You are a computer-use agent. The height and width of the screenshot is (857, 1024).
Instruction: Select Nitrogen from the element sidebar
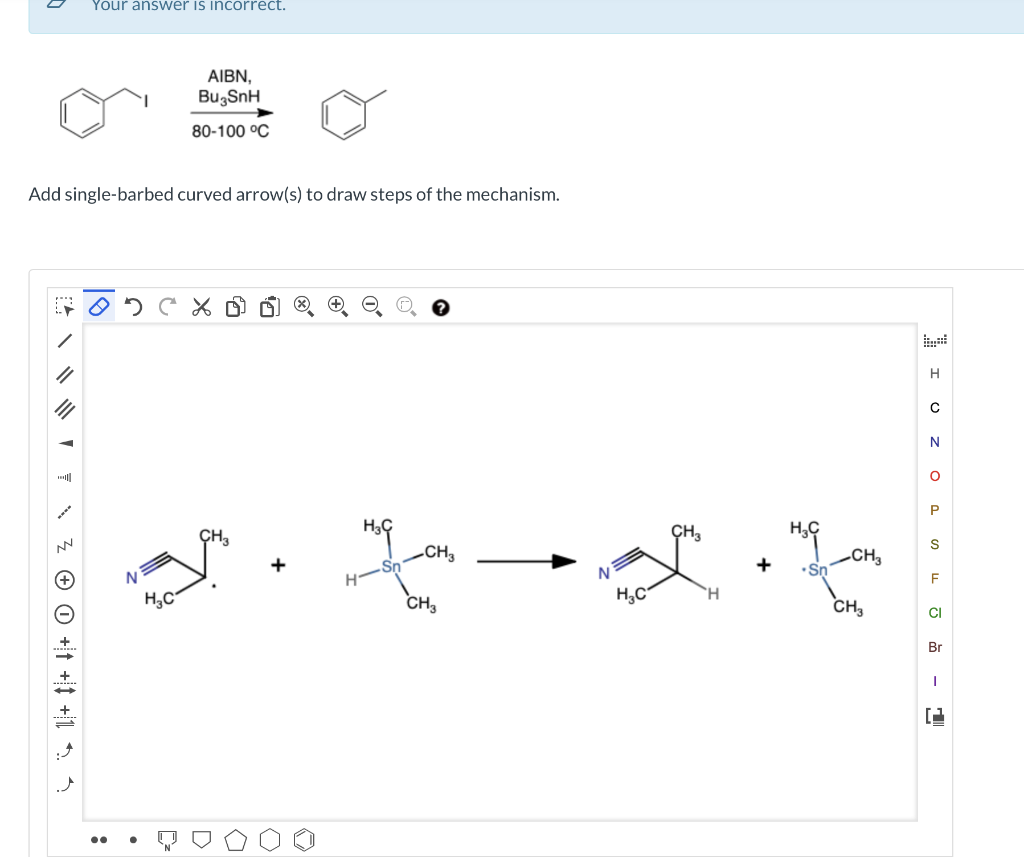935,442
